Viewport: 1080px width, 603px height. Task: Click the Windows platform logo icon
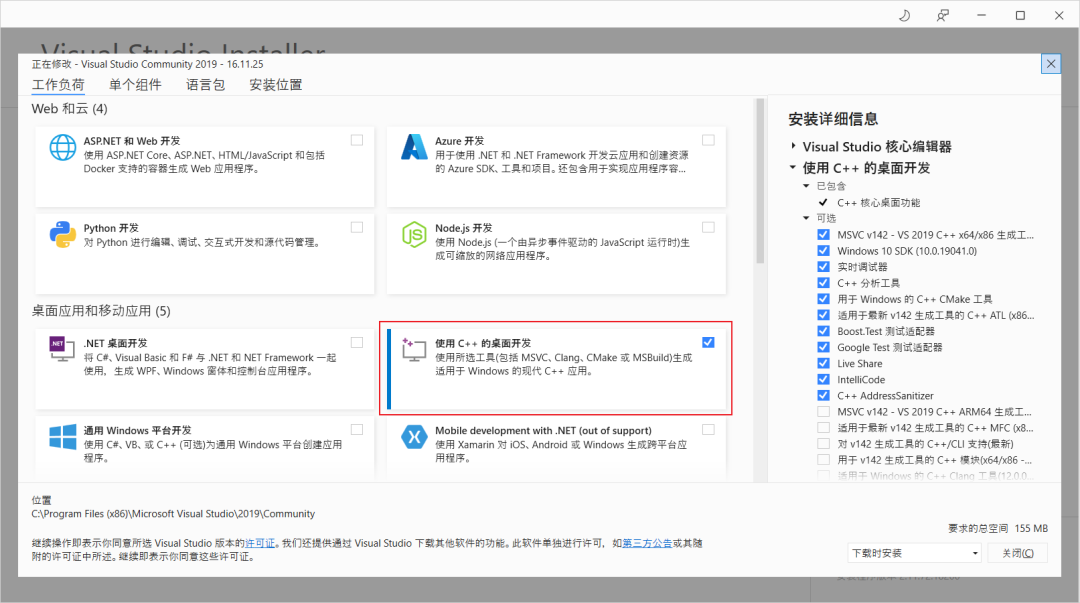(63, 437)
